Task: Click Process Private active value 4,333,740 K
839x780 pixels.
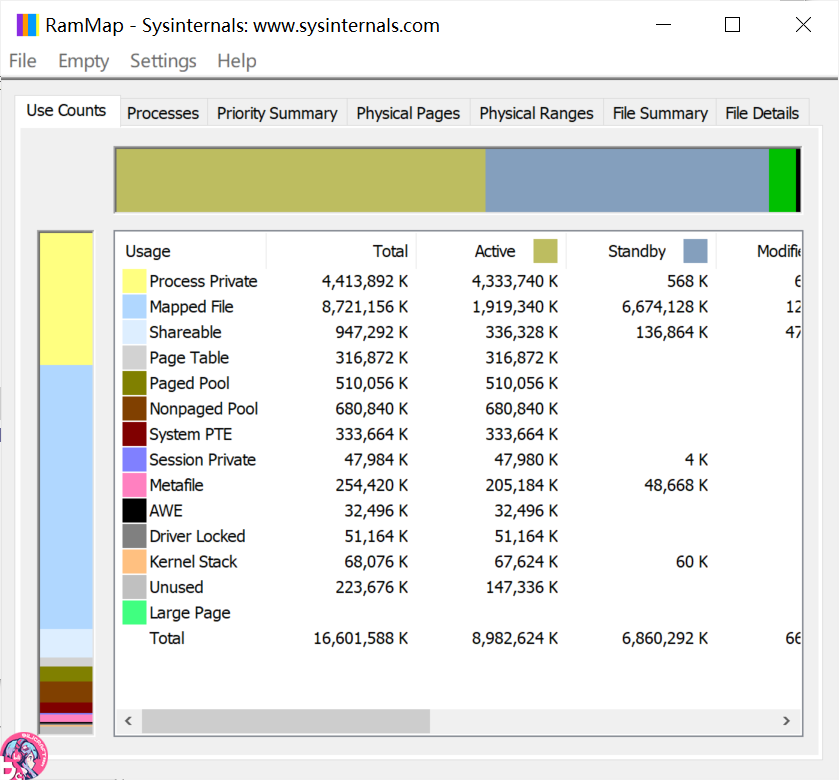Action: point(515,281)
